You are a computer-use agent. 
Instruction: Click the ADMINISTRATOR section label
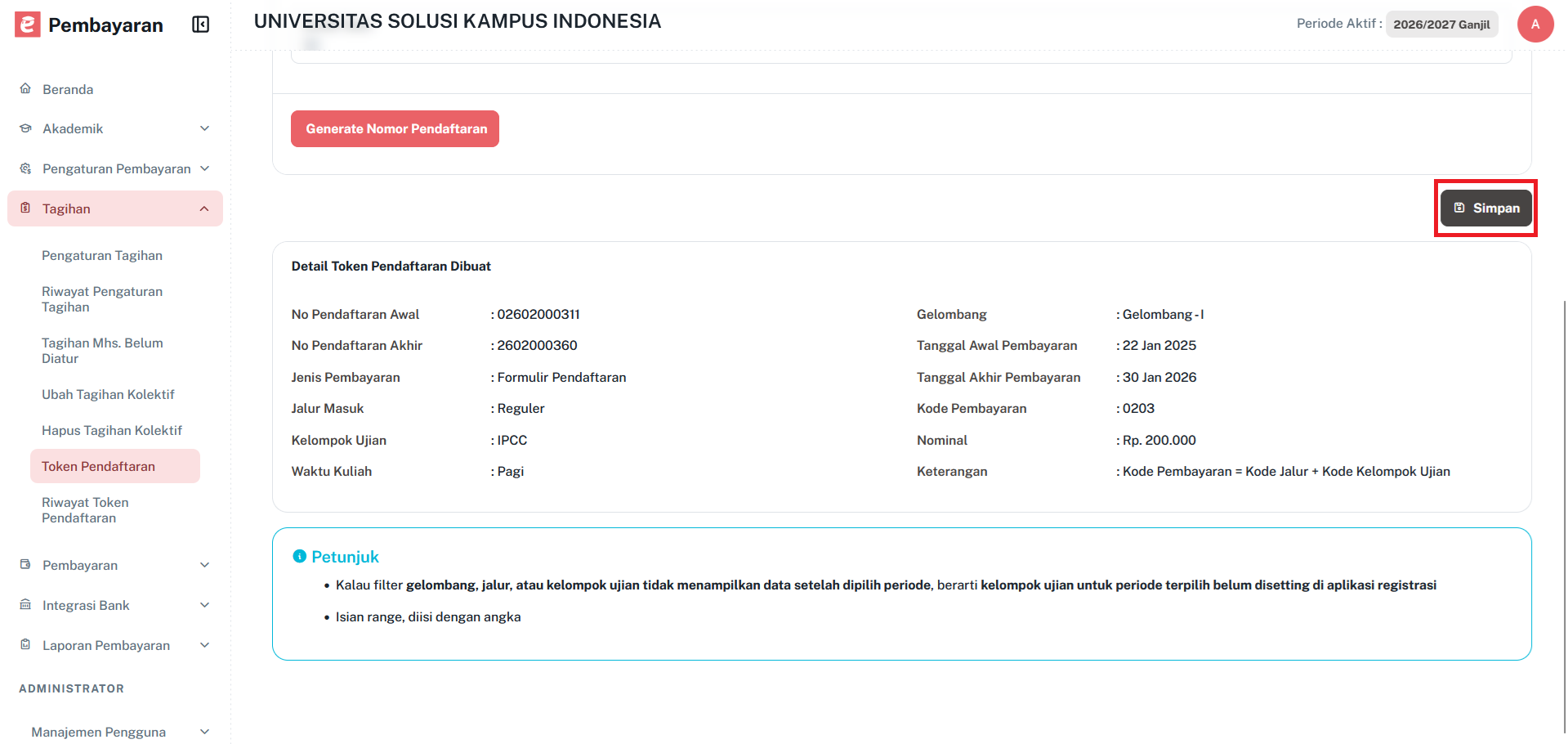point(72,688)
